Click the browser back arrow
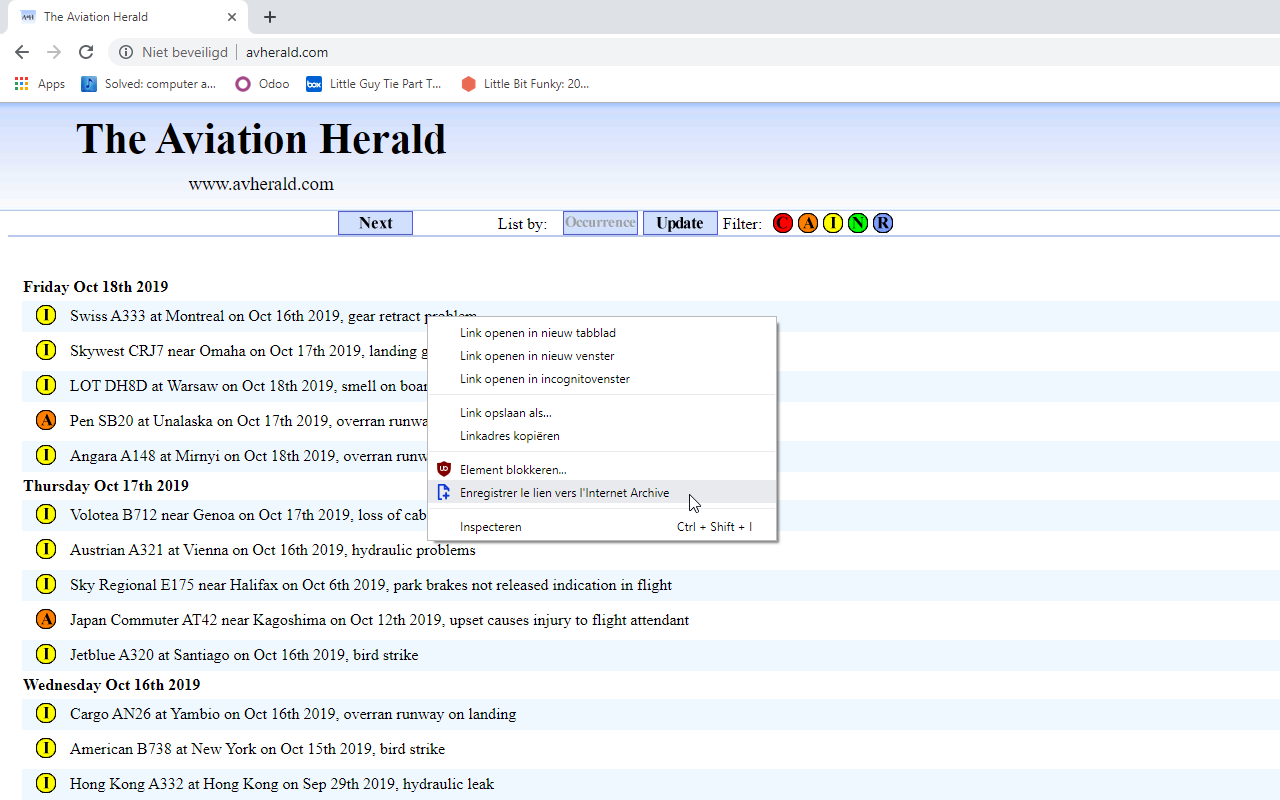Viewport: 1280px width, 800px height. click(22, 52)
